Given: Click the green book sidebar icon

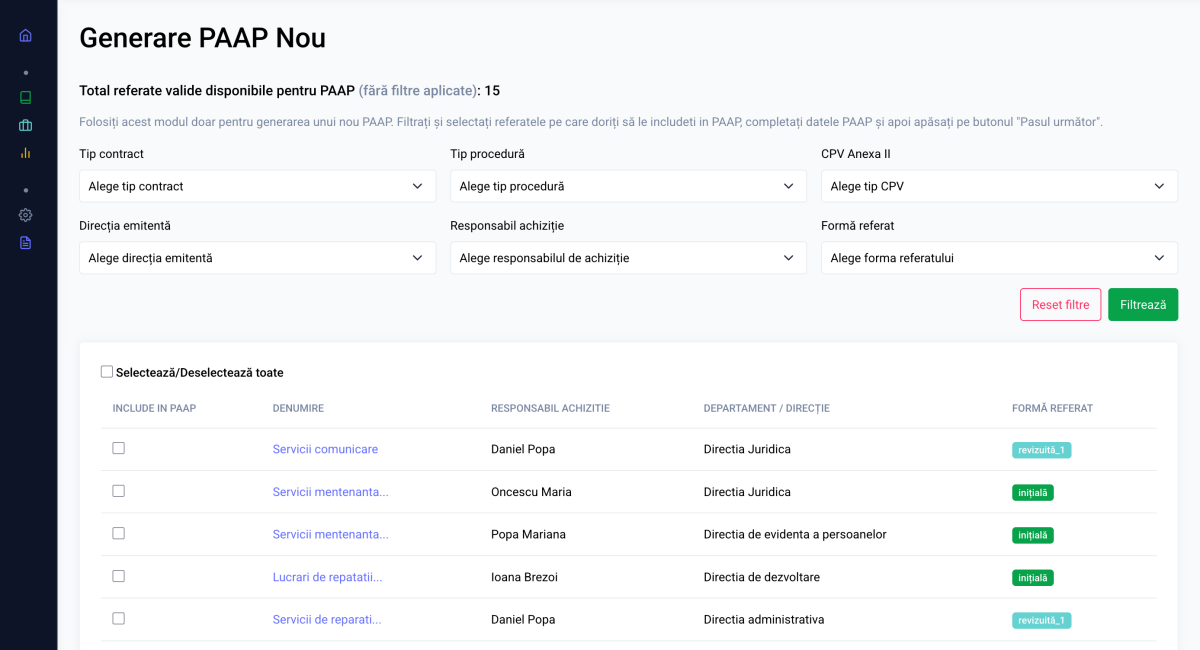Looking at the screenshot, I should pyautogui.click(x=26, y=98).
